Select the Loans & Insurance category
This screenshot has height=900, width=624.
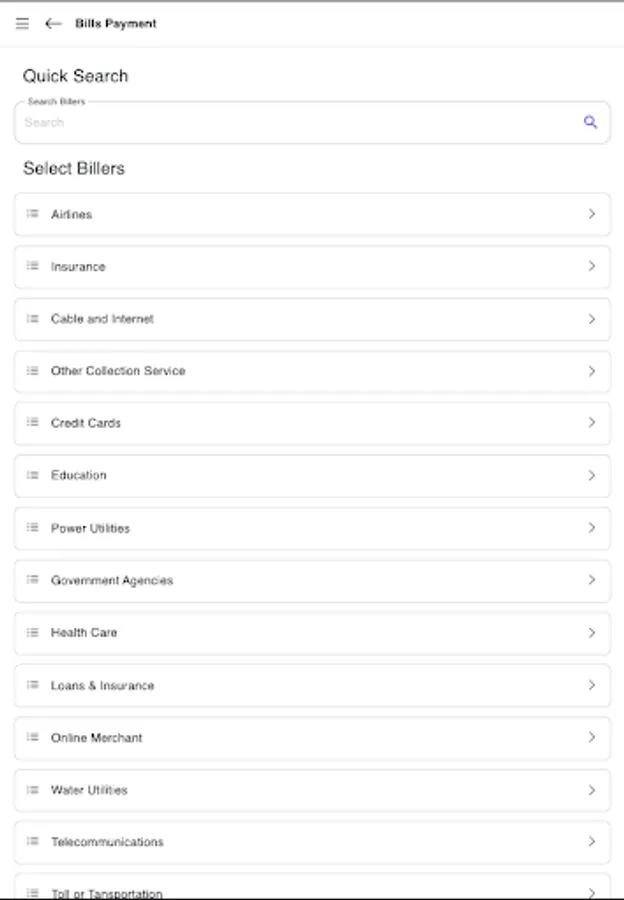pos(102,685)
